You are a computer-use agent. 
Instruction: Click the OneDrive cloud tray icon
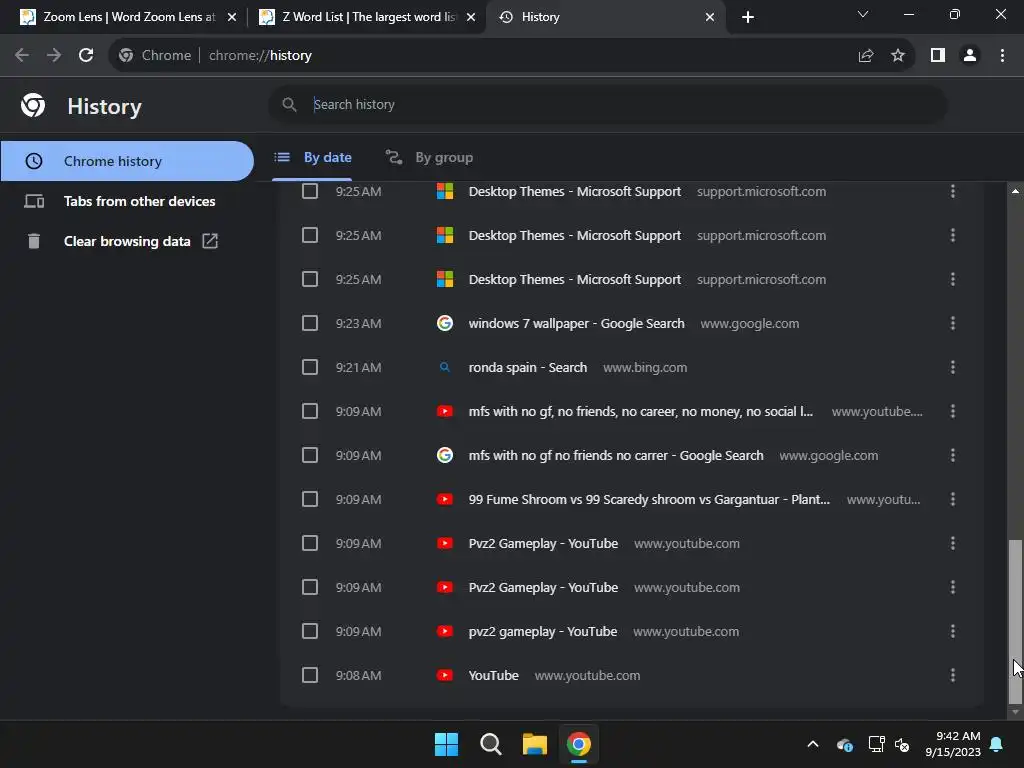(x=844, y=744)
